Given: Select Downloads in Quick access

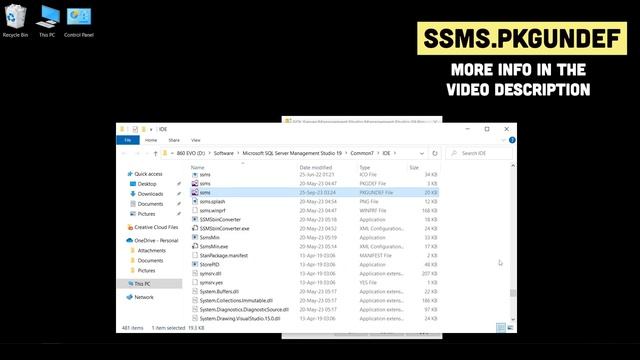Looking at the screenshot, I should pos(150,194).
